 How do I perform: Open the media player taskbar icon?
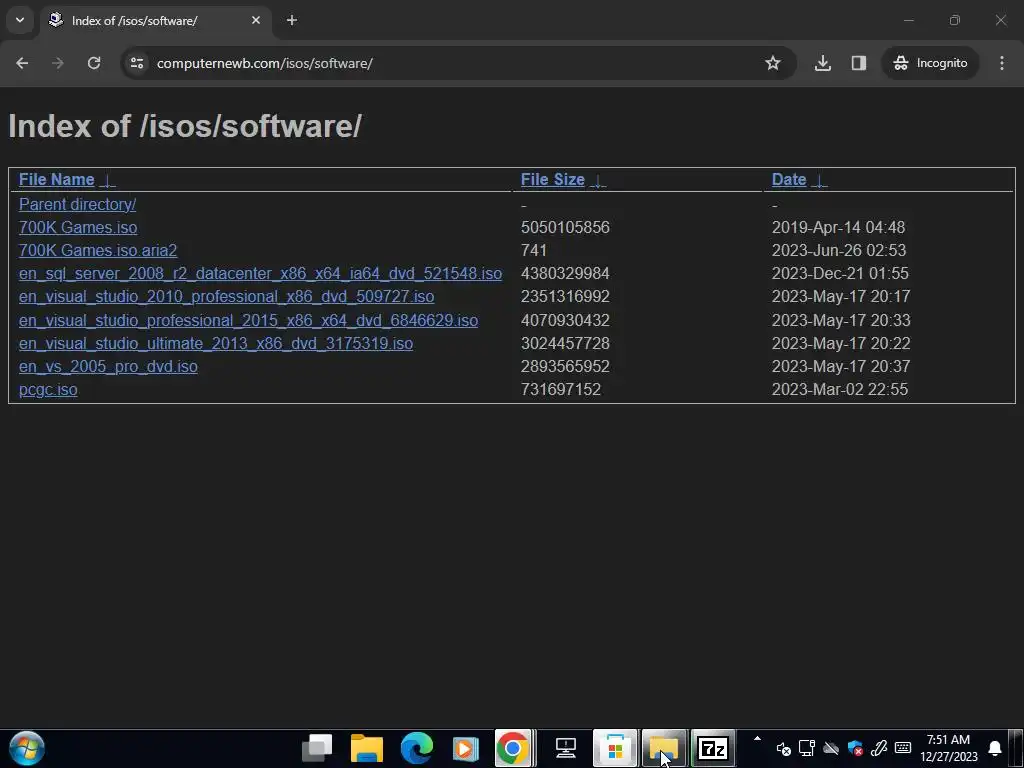point(465,748)
